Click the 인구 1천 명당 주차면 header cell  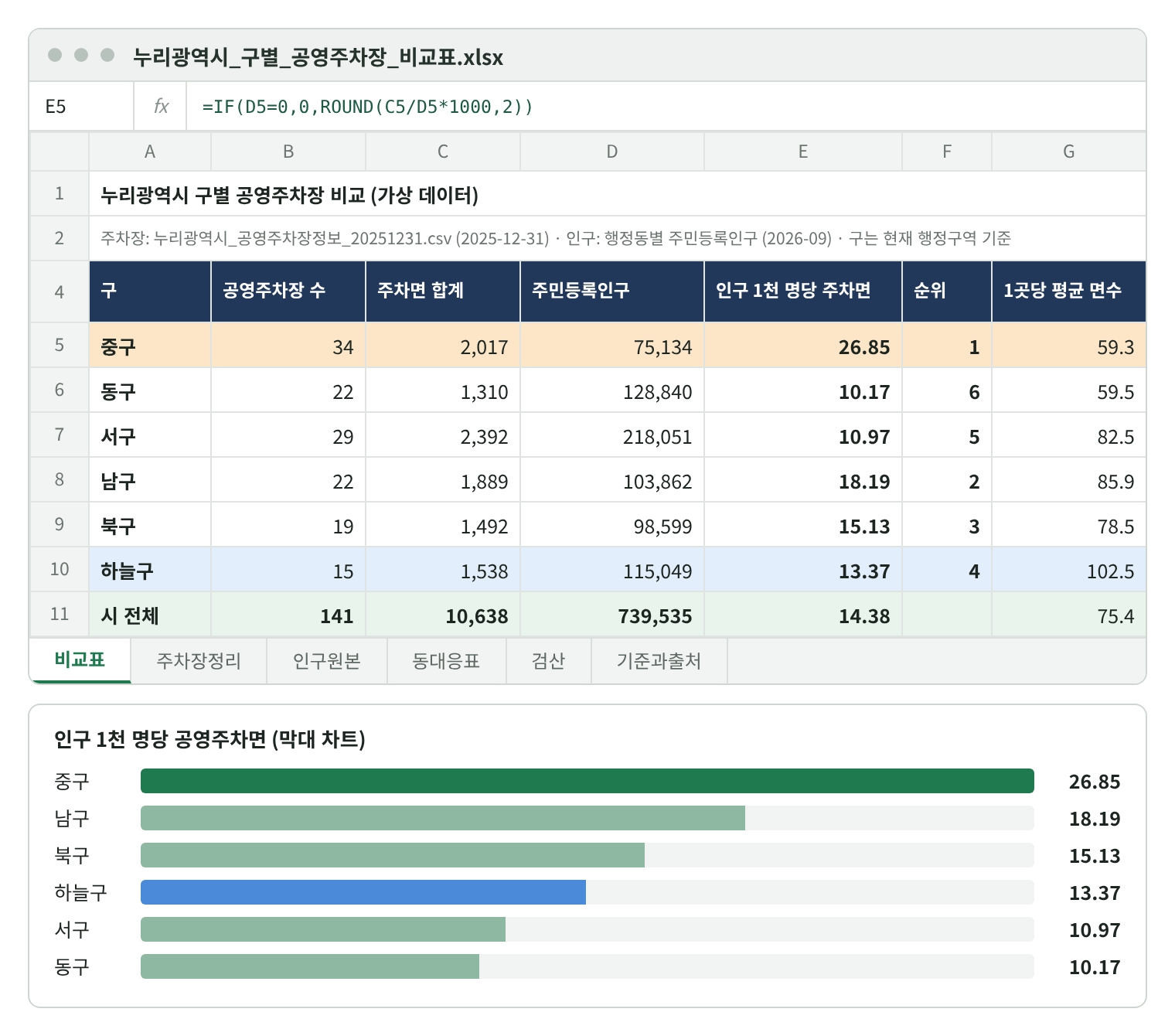click(803, 291)
